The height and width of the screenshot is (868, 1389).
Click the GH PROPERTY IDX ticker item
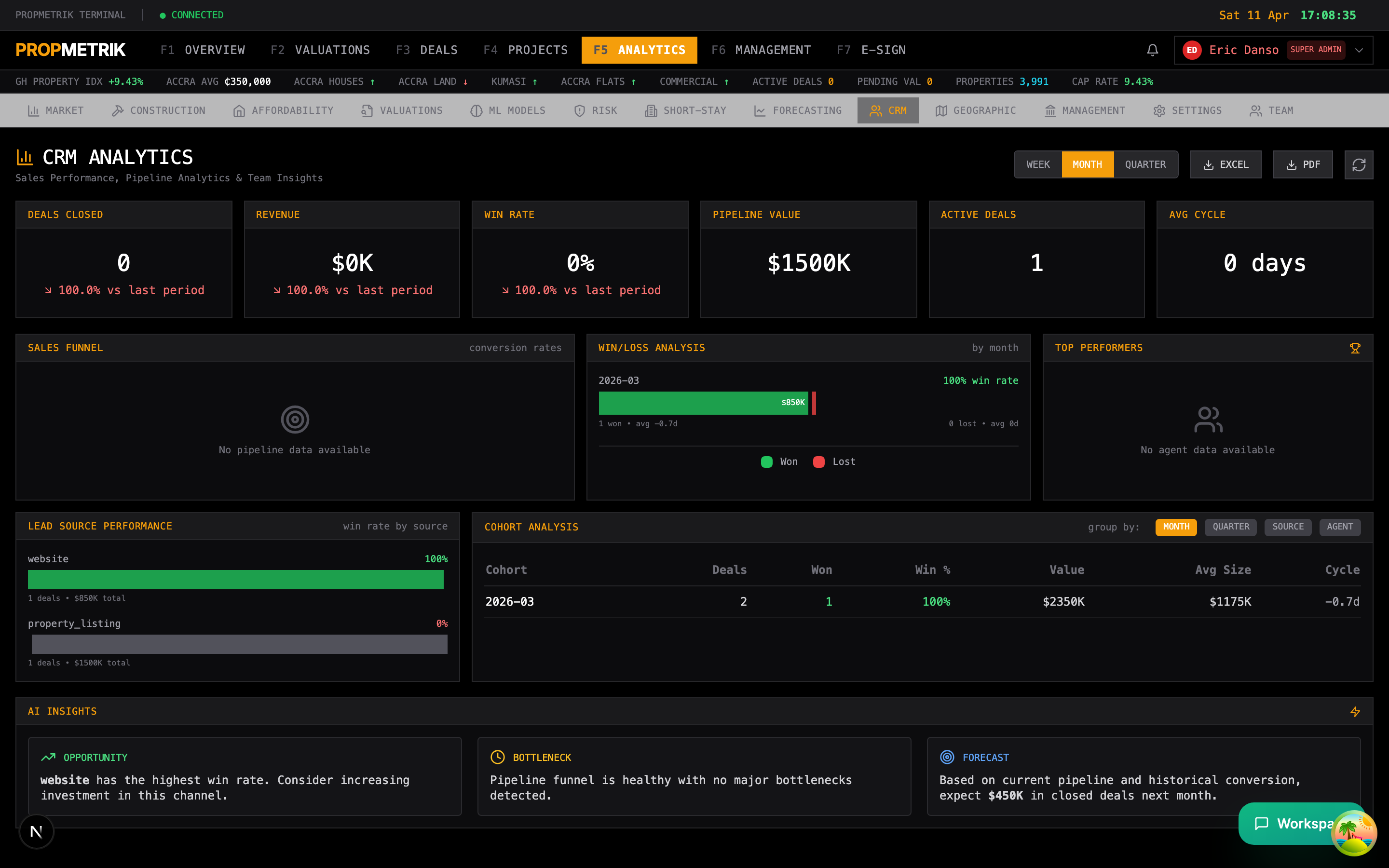(79, 81)
